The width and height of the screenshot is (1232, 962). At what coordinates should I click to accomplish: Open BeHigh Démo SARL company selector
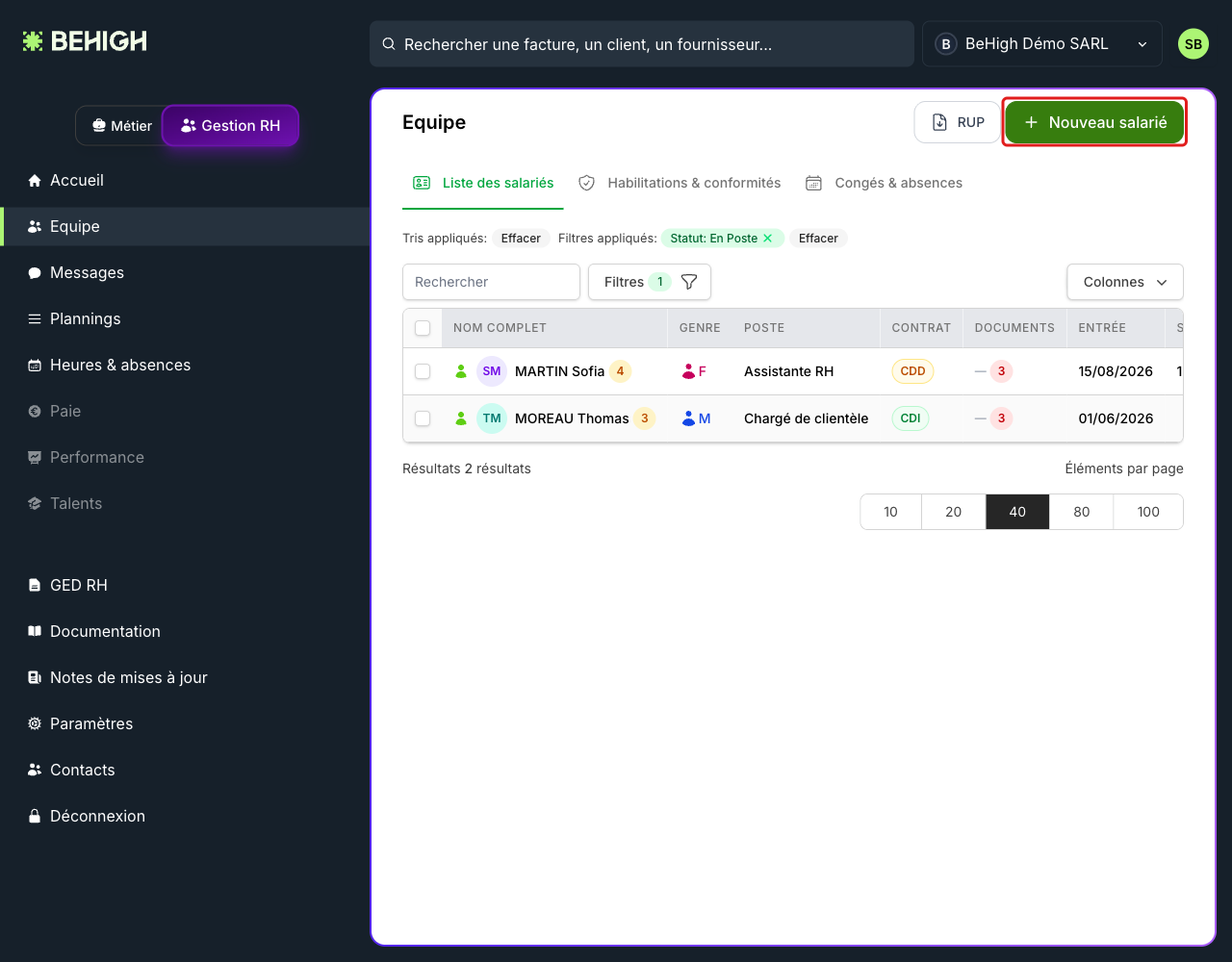pos(1042,44)
